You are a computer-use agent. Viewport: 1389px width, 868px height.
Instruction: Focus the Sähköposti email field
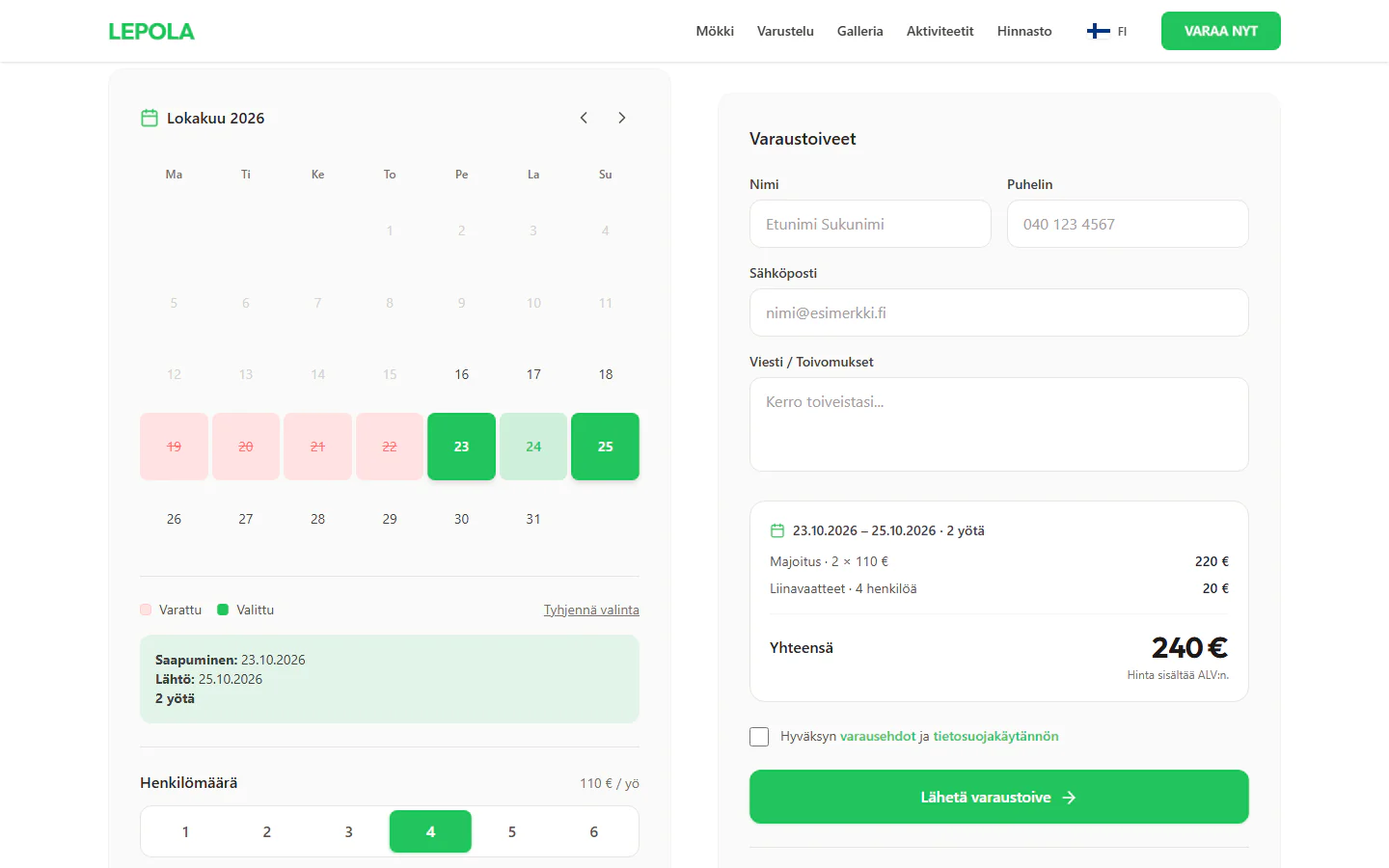pyautogui.click(x=999, y=312)
